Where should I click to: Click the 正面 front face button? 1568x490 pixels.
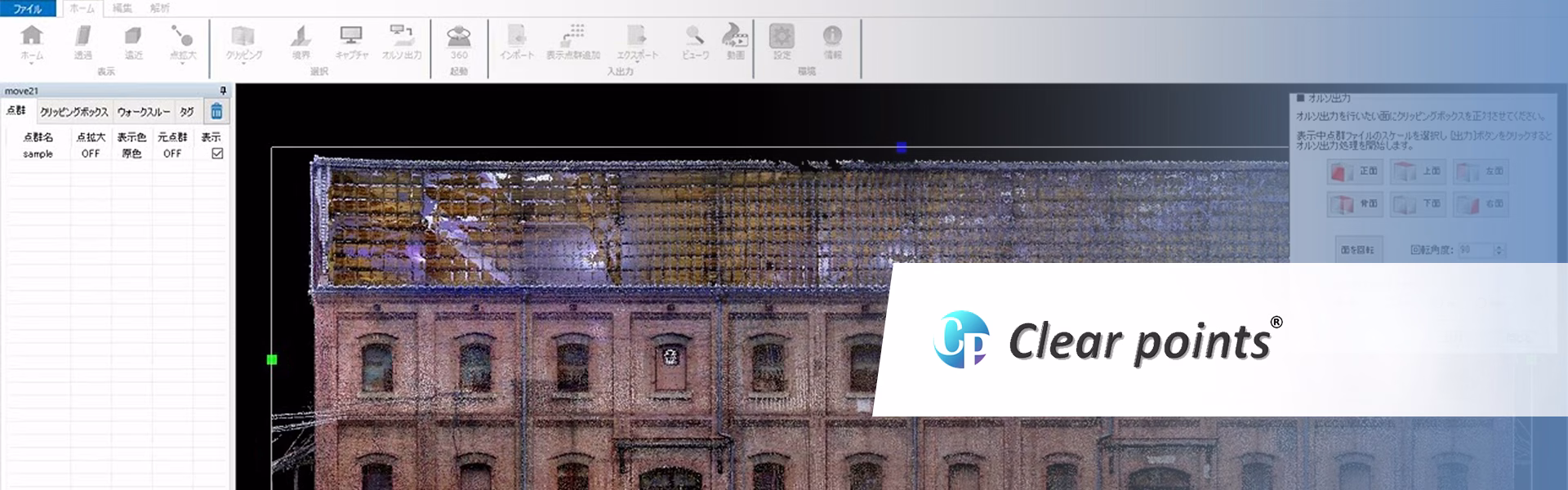[1354, 171]
